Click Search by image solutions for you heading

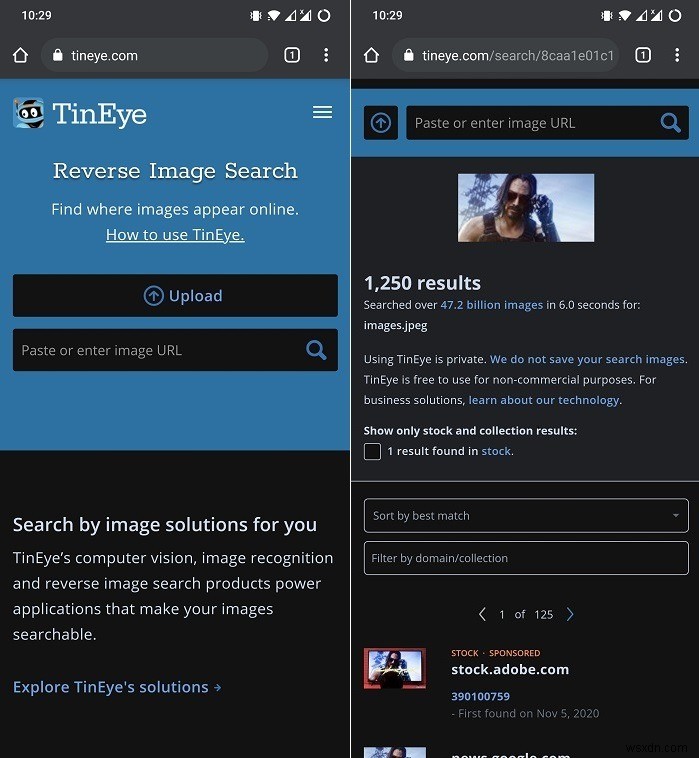tap(165, 525)
